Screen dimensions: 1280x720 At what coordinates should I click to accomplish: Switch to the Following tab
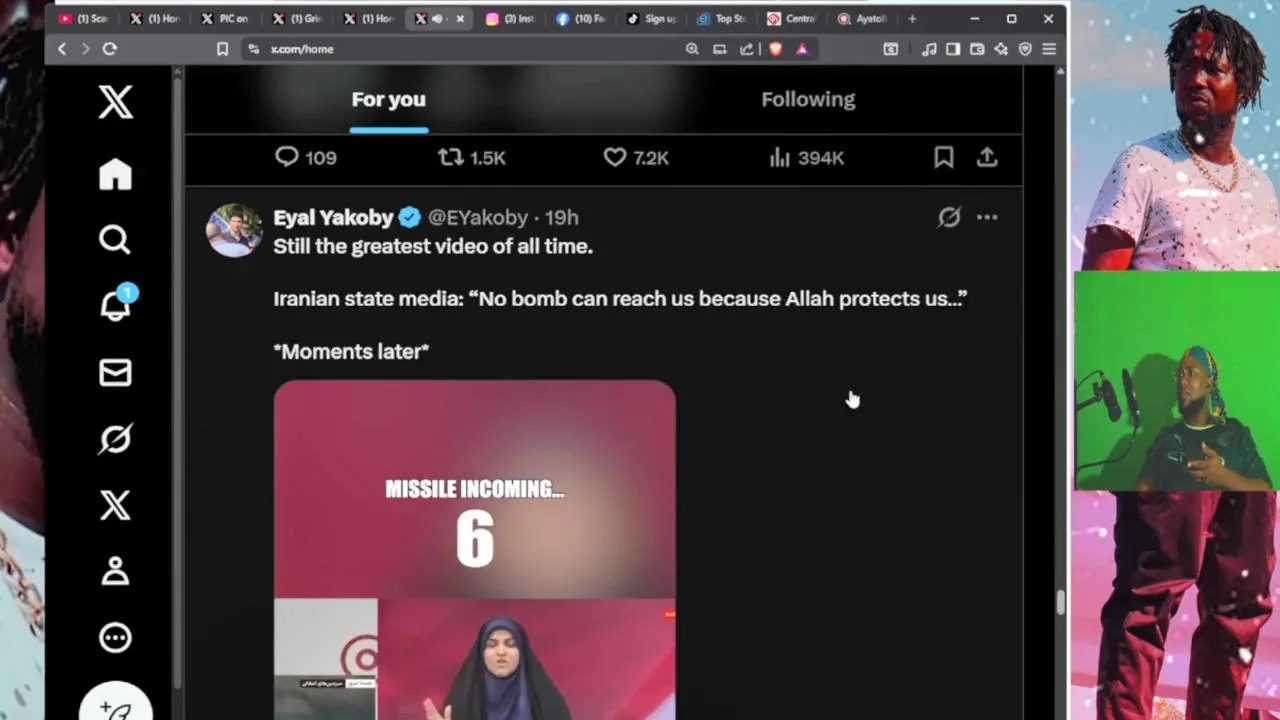[x=808, y=99]
